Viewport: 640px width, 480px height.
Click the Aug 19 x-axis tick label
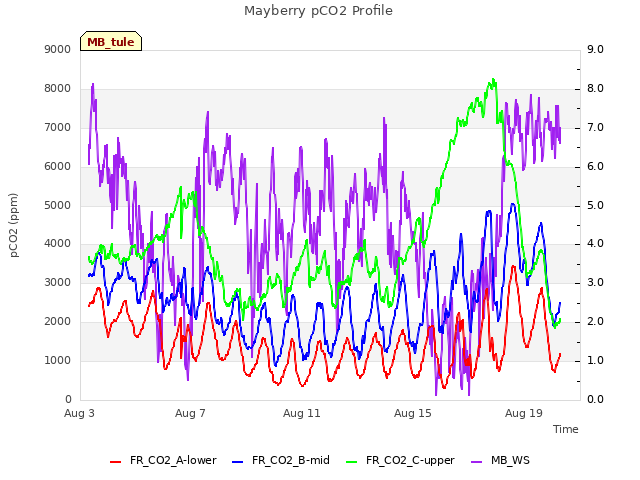point(524,413)
